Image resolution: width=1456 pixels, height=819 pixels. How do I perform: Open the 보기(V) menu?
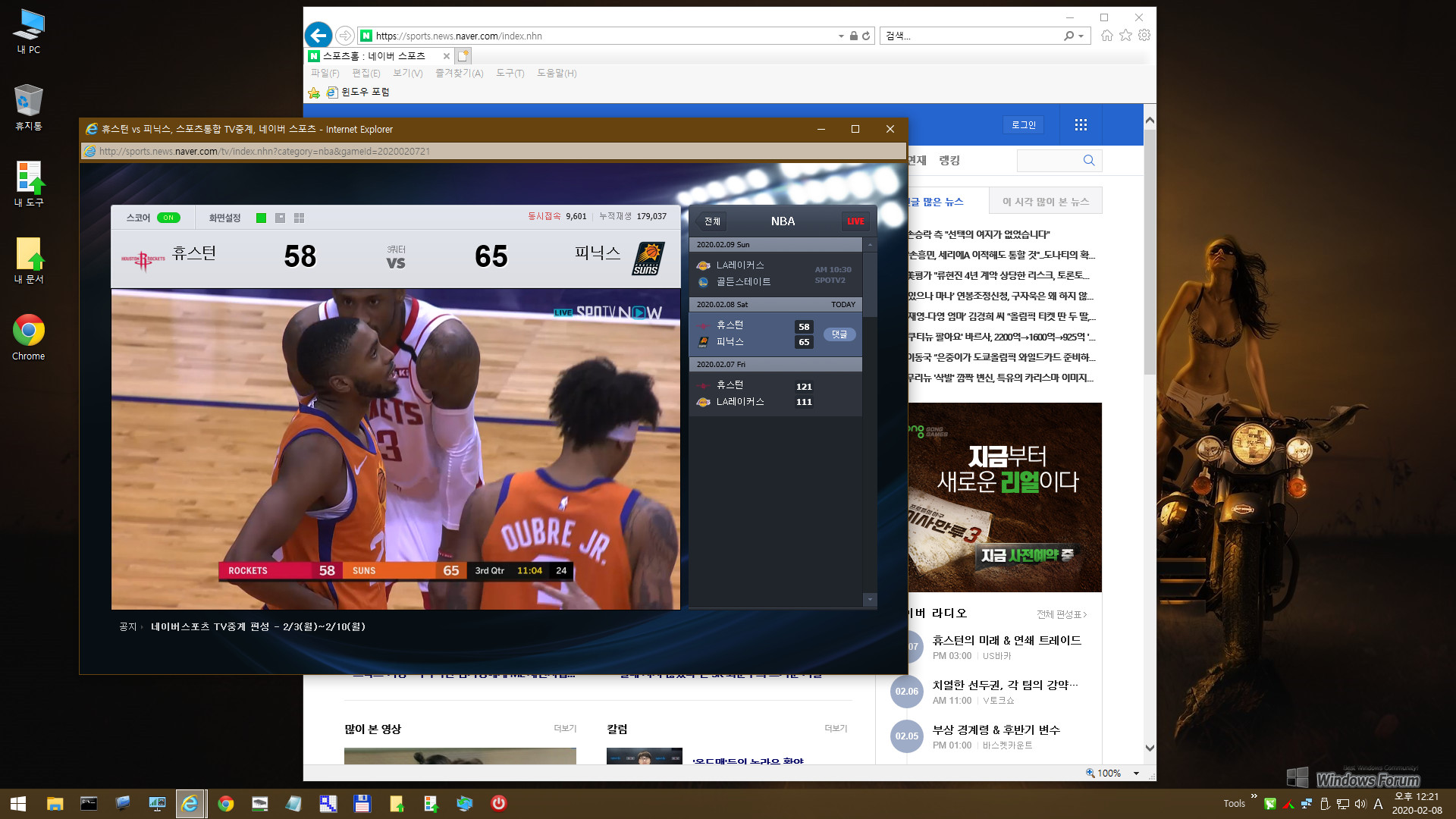408,73
